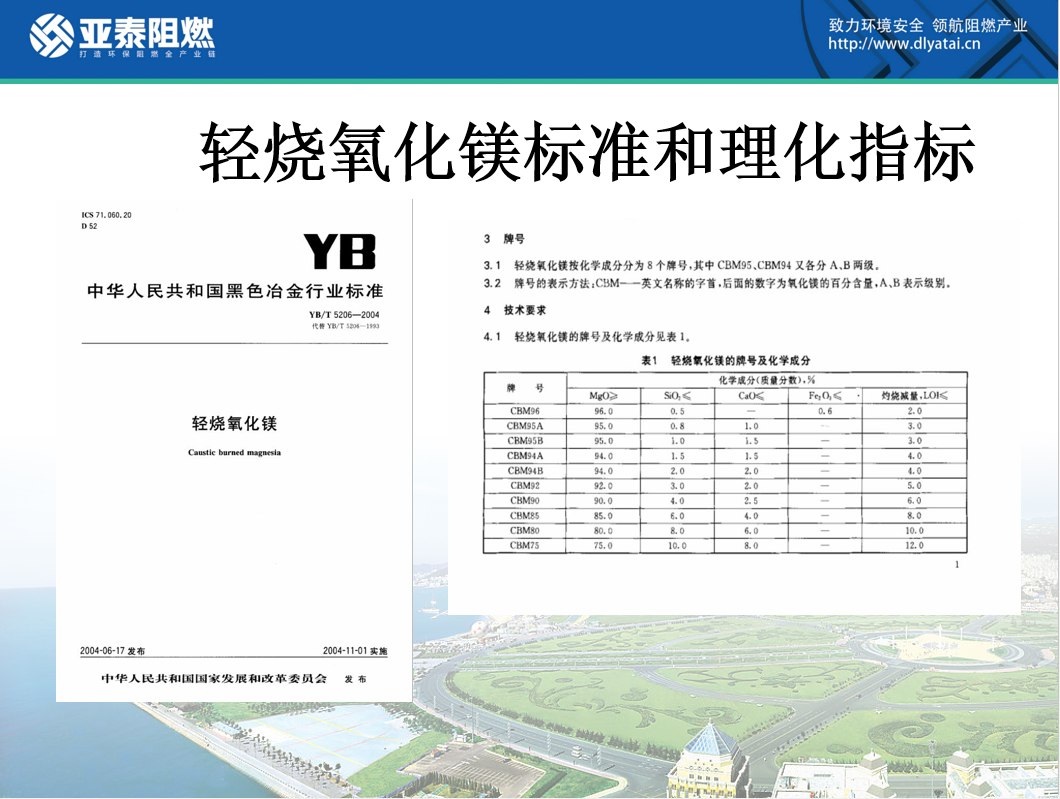
Task: Click the line 代替 YB/T 5206—1993
Action: (x=345, y=326)
